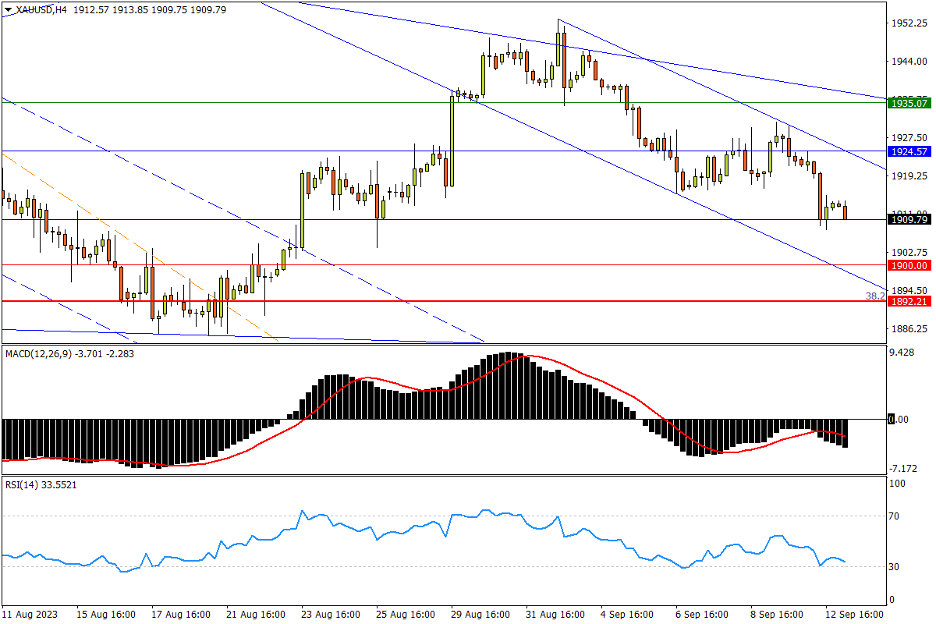Screen dimensions: 936x624
Task: Click the triangle arrow beside XAUUSD,H4
Action: point(9,9)
